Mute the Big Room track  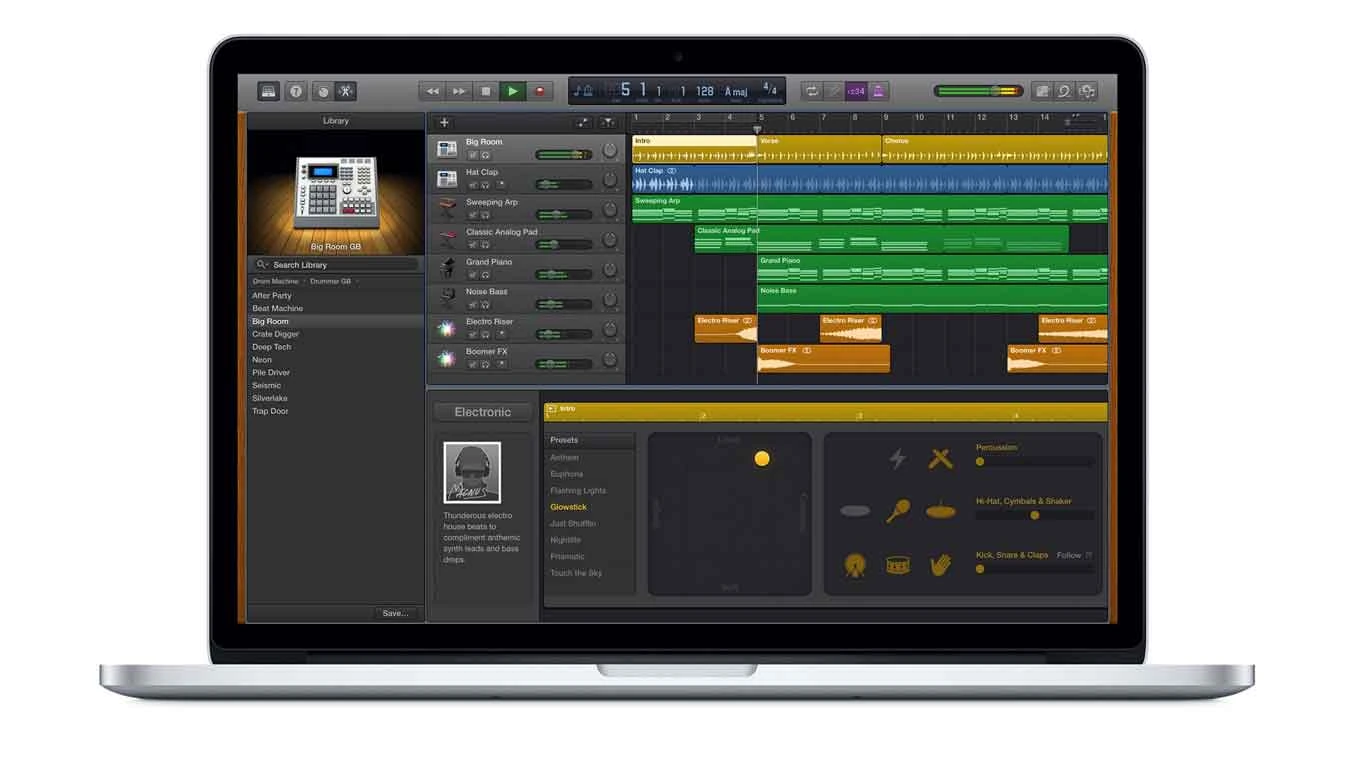coord(473,155)
